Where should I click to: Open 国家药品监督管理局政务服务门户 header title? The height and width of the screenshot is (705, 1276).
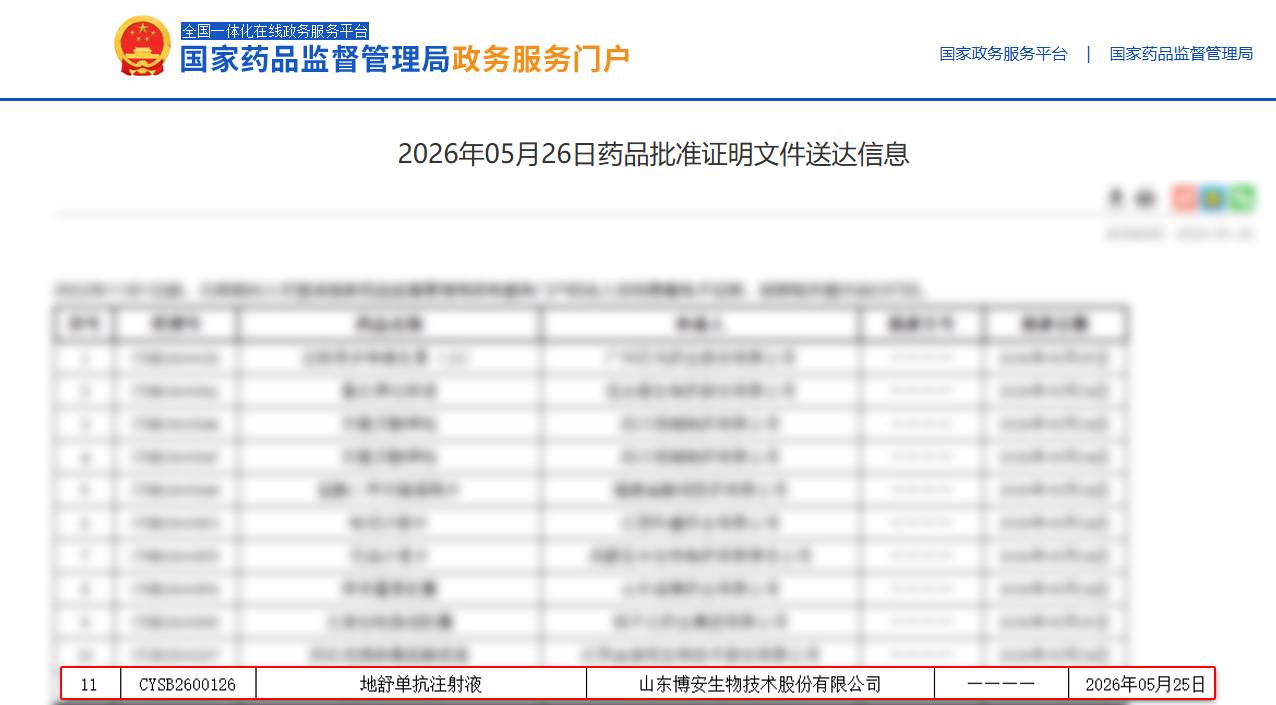[x=405, y=59]
